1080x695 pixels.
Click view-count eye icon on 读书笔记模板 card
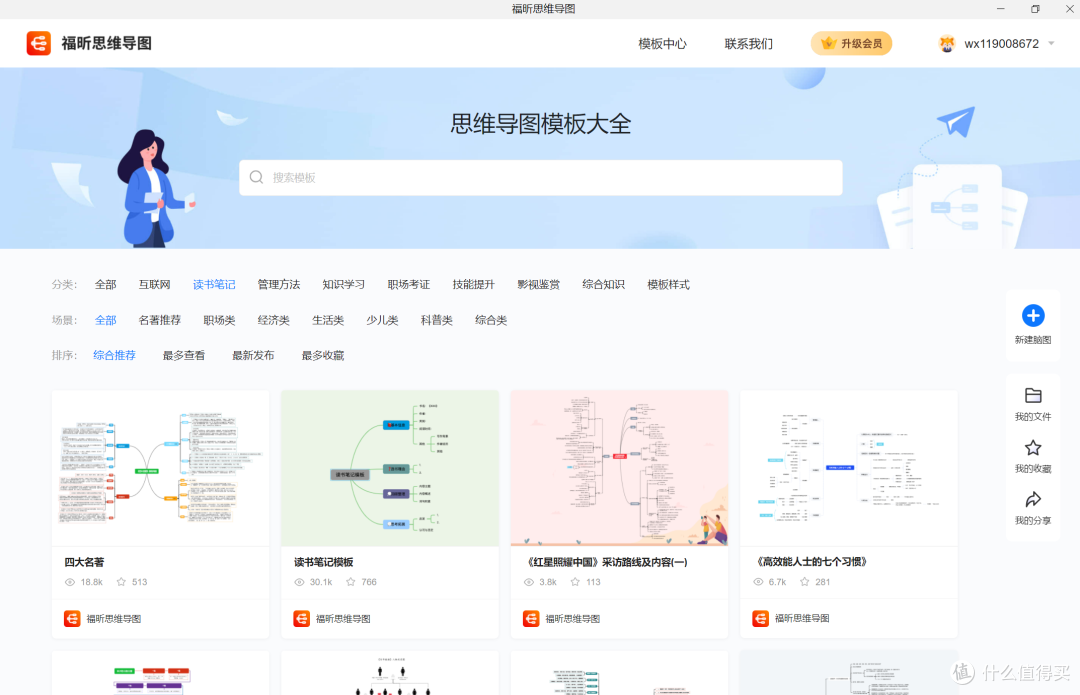point(299,582)
